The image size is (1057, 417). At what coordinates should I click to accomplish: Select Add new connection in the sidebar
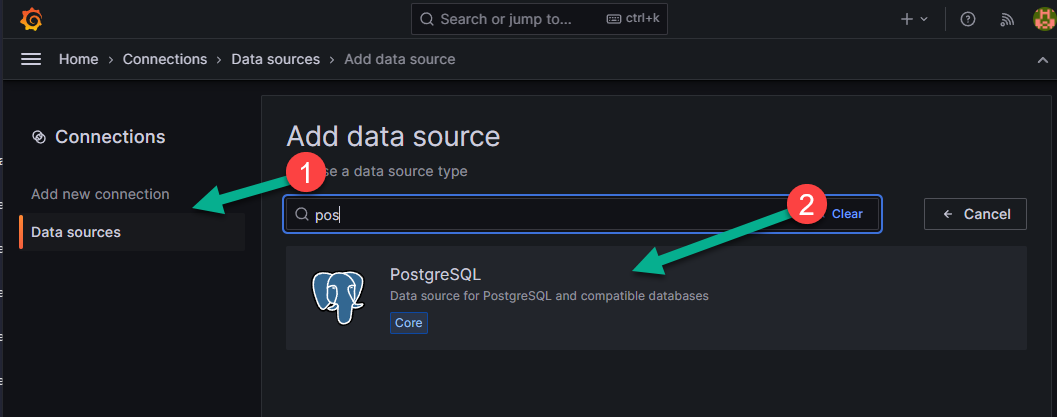100,194
